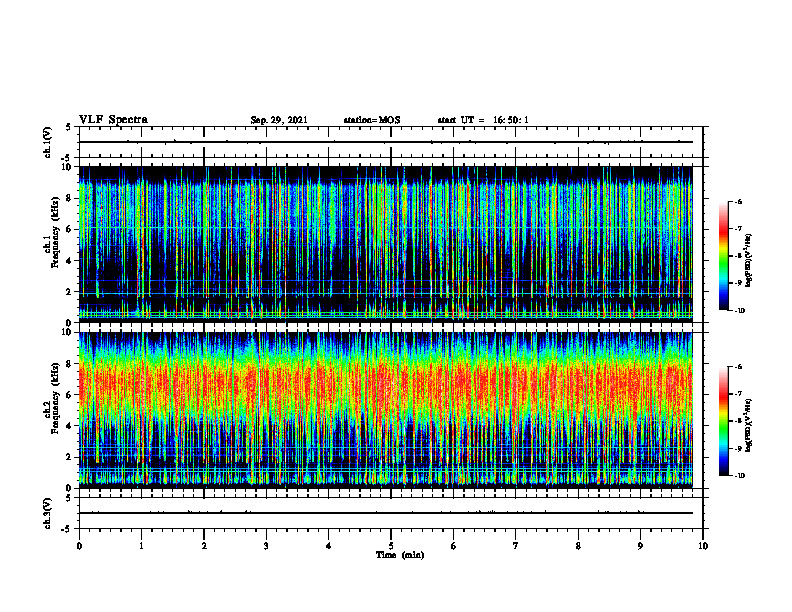This screenshot has height=612, width=792.
Task: Click the ch.1 spectrogram color bar
Action: pyautogui.click(x=723, y=256)
